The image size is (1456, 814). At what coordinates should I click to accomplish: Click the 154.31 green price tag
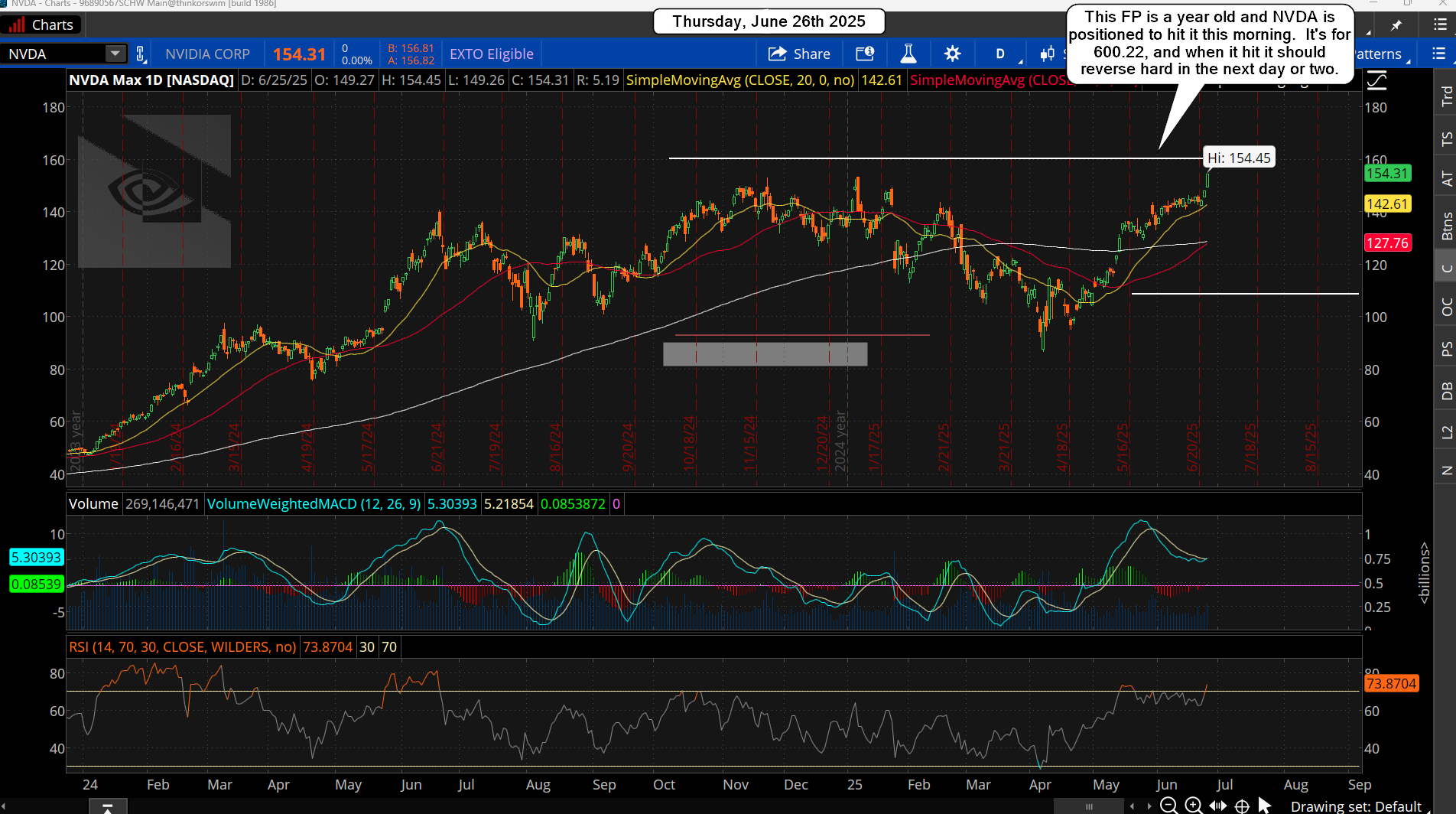(x=1387, y=174)
